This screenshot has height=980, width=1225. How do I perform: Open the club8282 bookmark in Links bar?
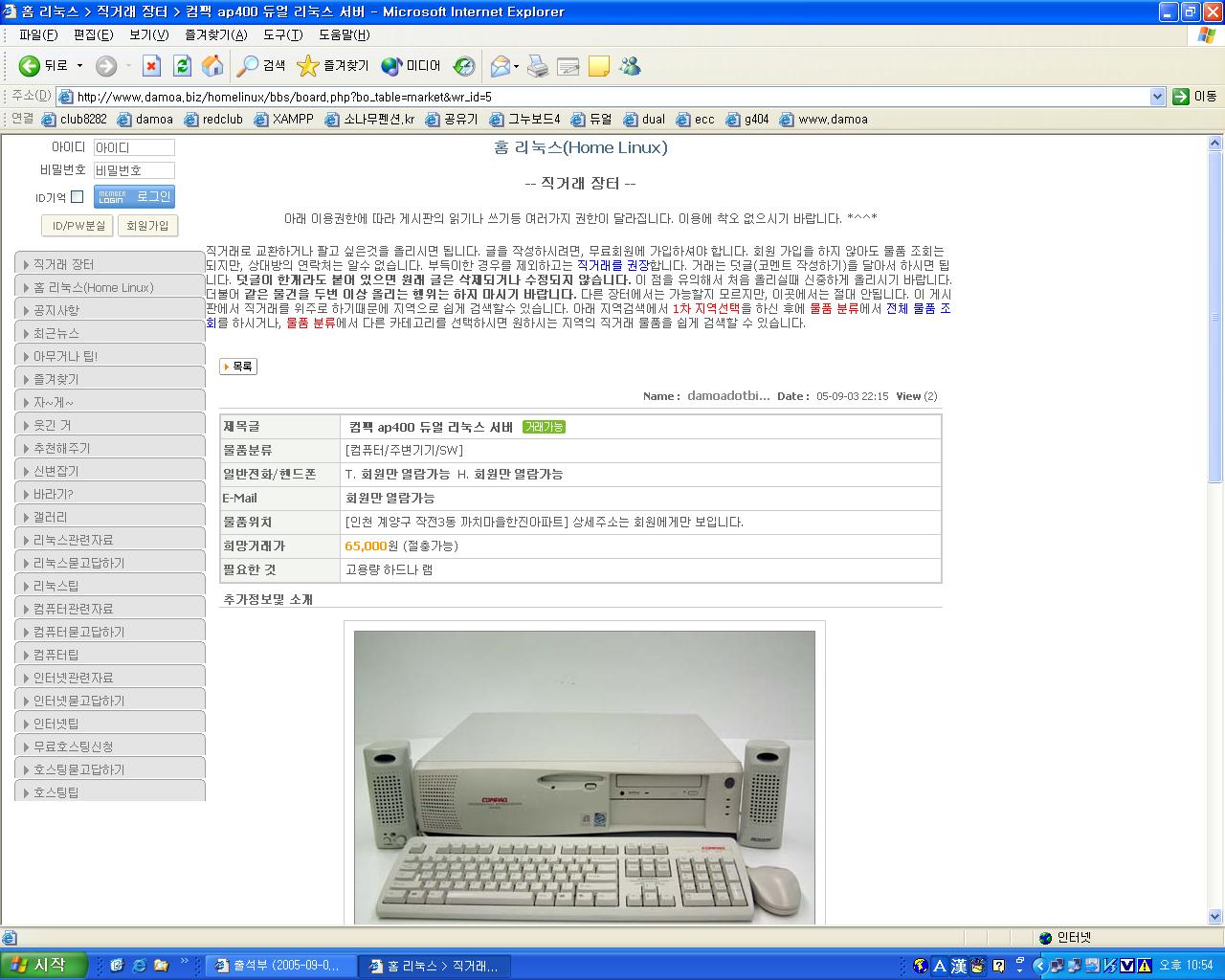pyautogui.click(x=74, y=120)
